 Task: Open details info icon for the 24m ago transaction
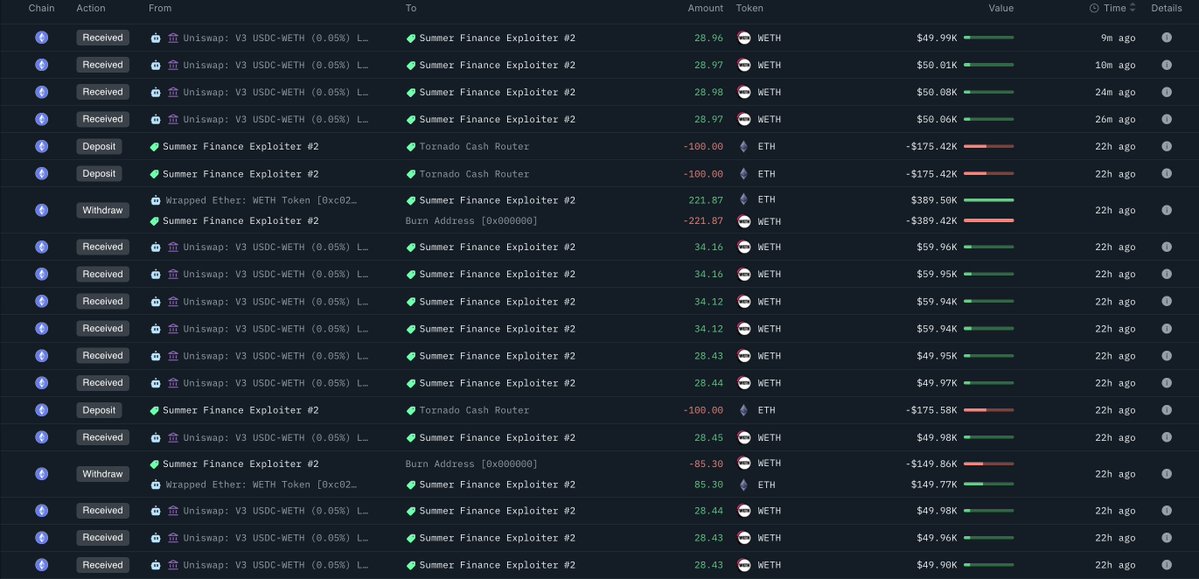[1166, 92]
